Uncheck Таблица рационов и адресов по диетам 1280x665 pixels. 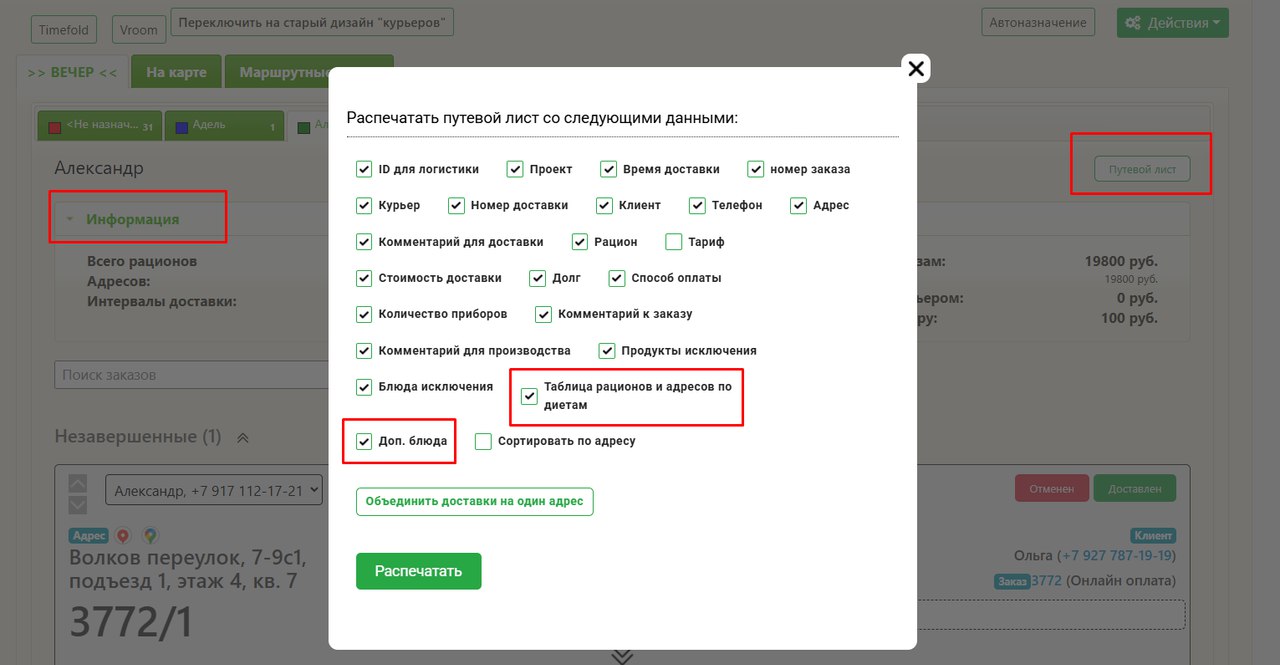click(530, 396)
